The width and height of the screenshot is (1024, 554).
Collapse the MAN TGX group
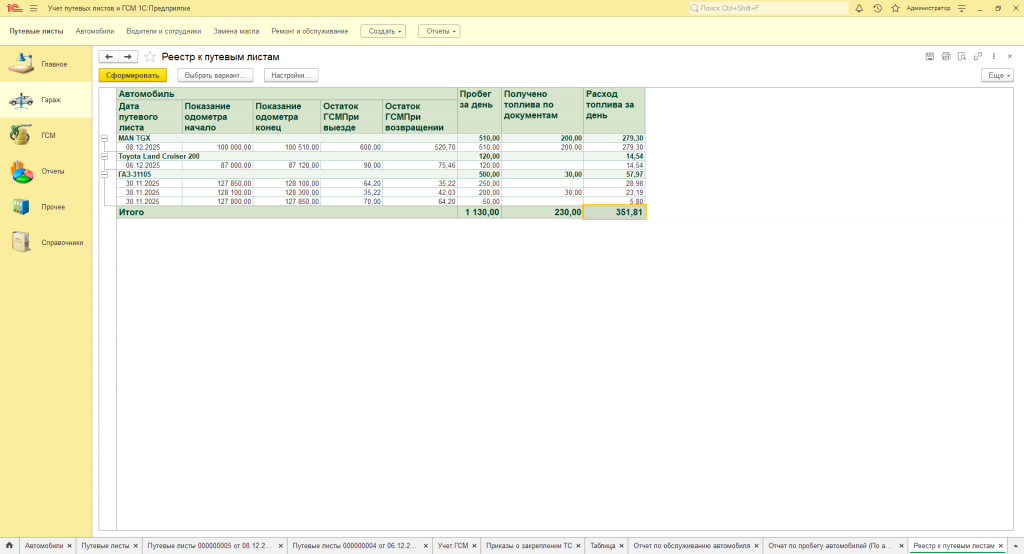[105, 138]
